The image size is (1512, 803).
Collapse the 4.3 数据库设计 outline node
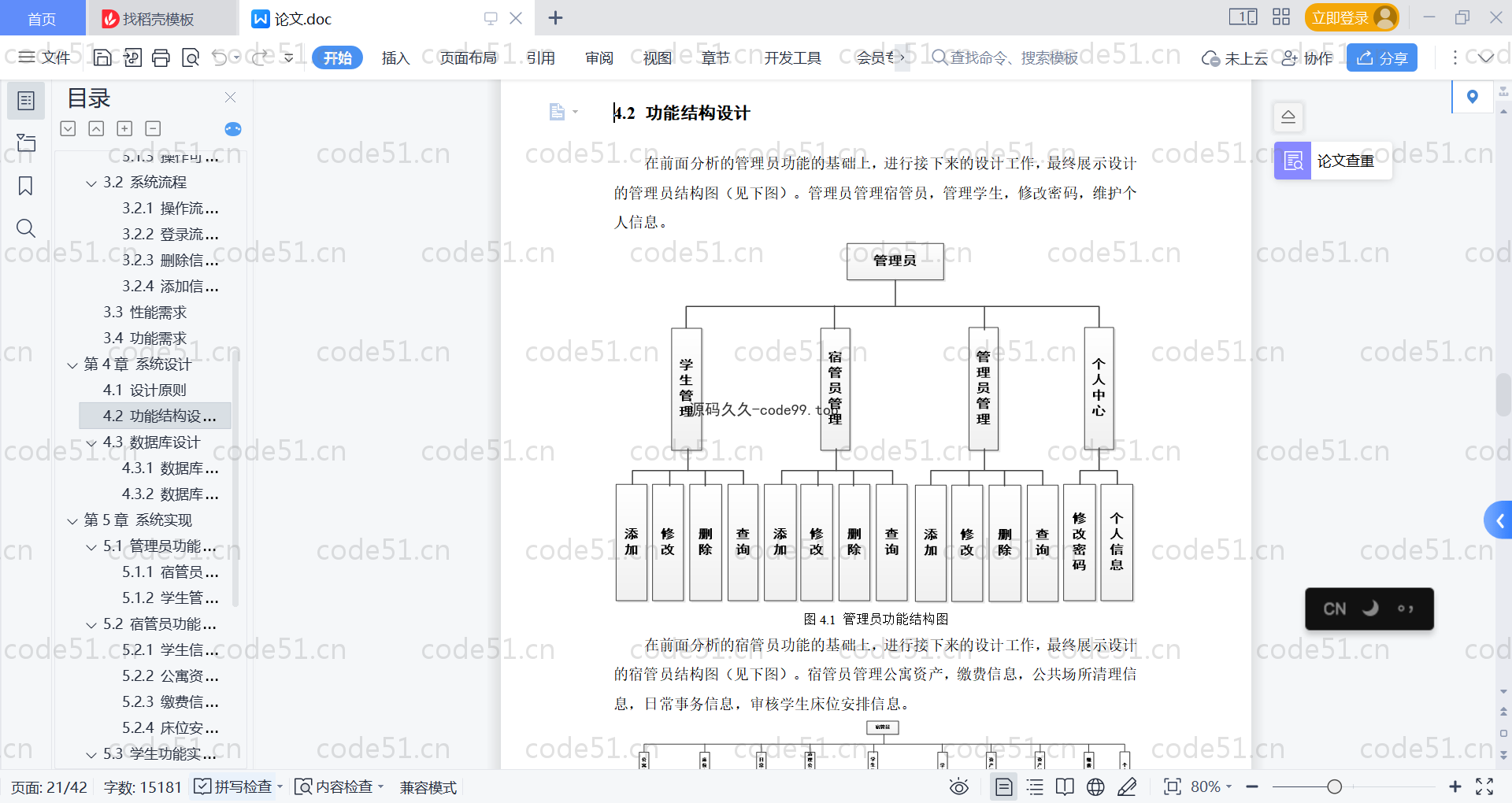click(x=91, y=443)
